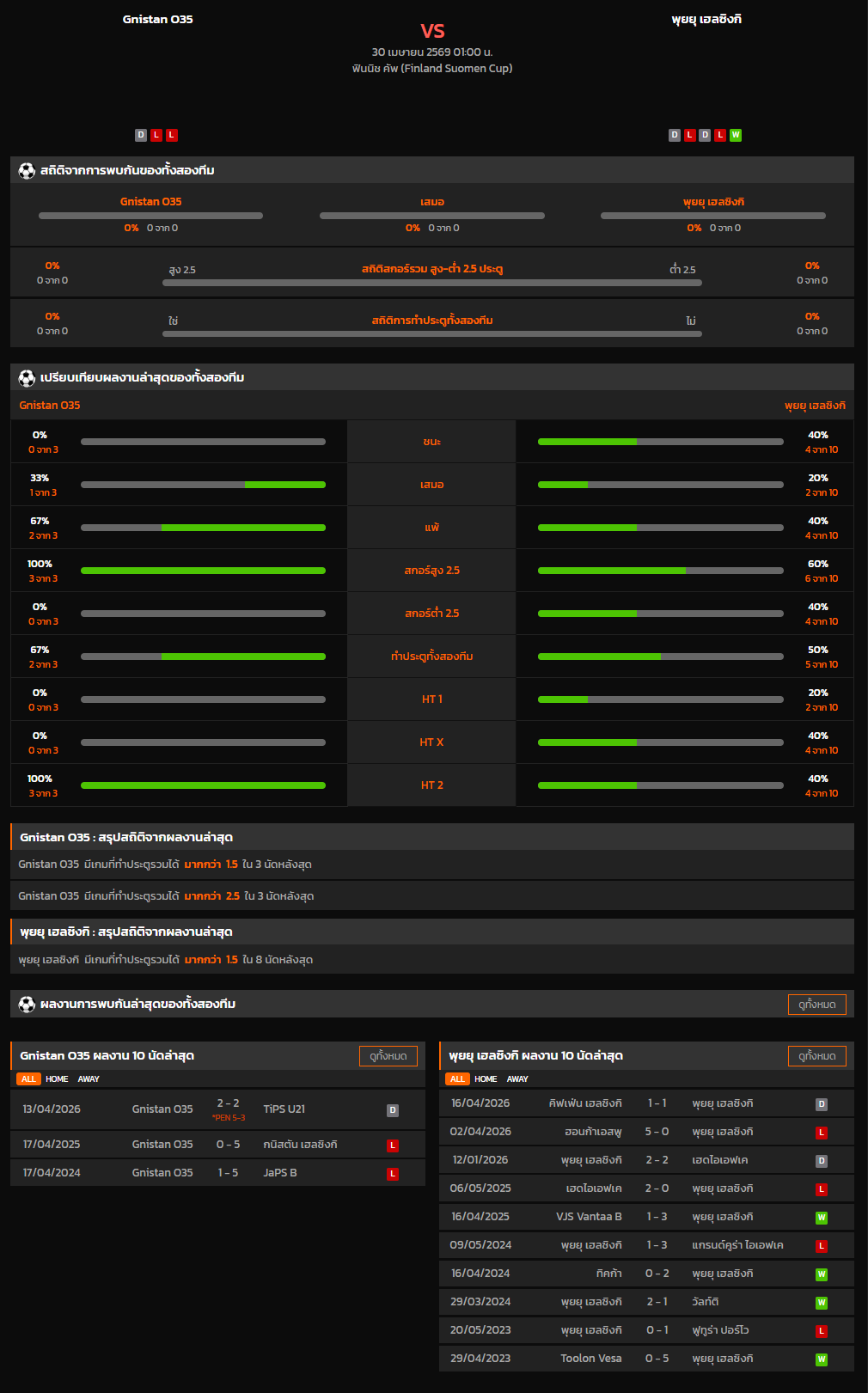This screenshot has height=1393, width=868.
Task: View all Gnistan O35 last 10 matches
Action: click(x=388, y=1056)
